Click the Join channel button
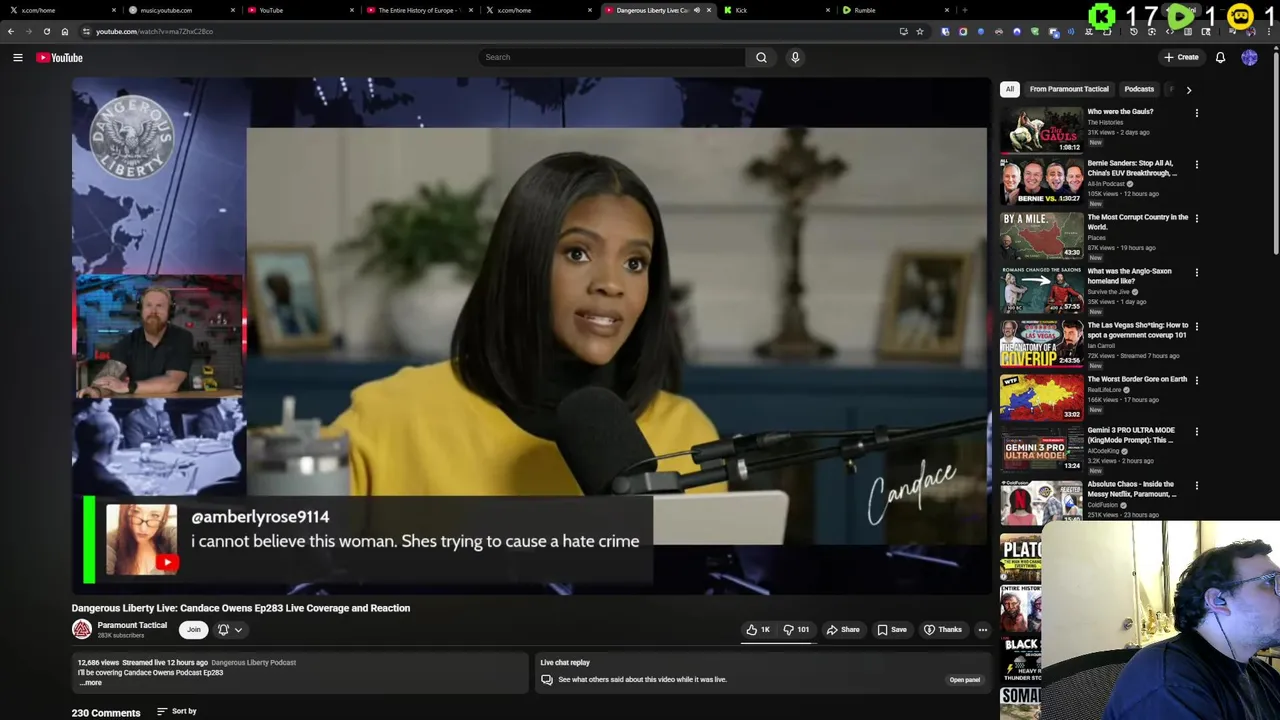Screen dimensions: 1280x720 click(194, 629)
